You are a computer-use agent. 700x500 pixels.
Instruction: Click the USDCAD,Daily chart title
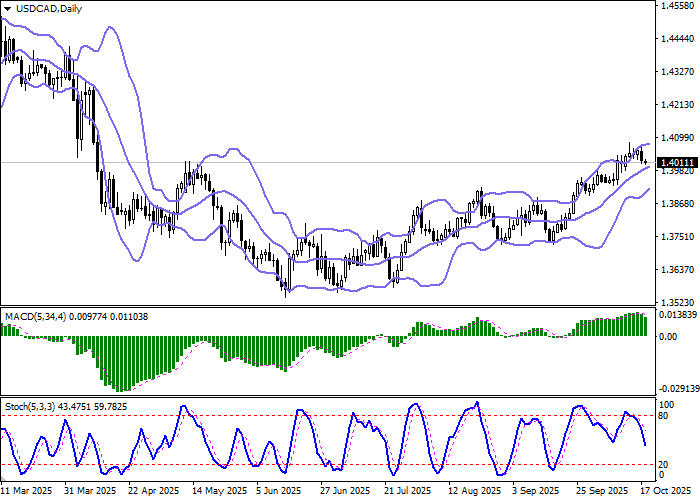(x=51, y=9)
